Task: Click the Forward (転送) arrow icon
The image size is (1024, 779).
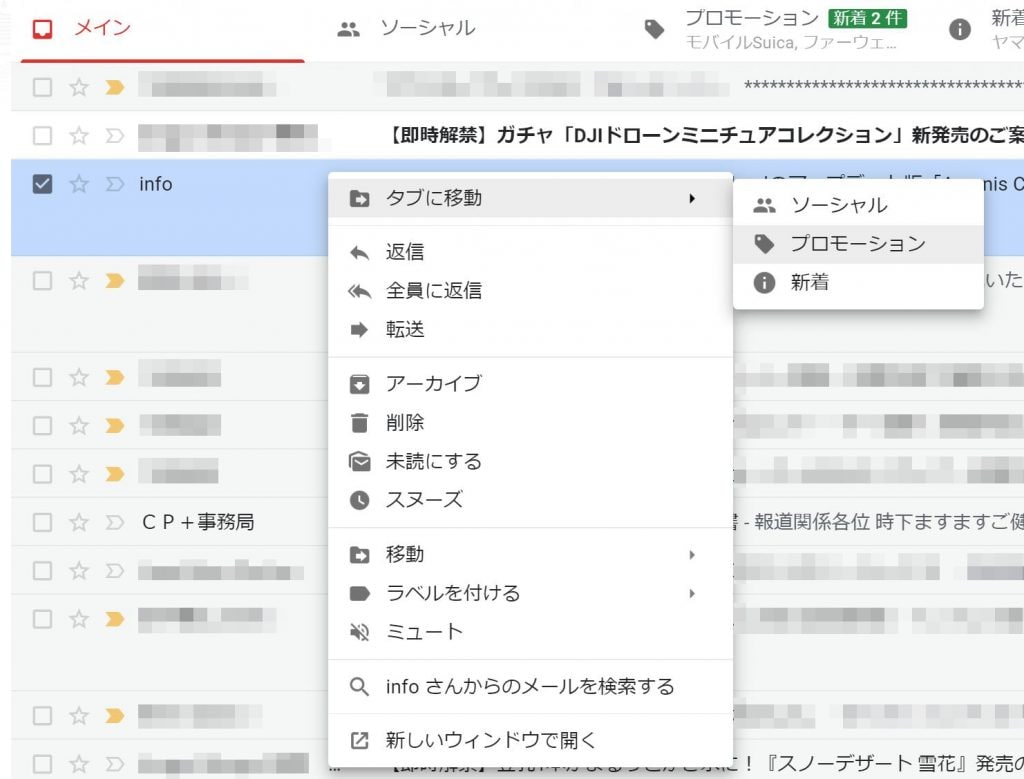Action: 359,329
